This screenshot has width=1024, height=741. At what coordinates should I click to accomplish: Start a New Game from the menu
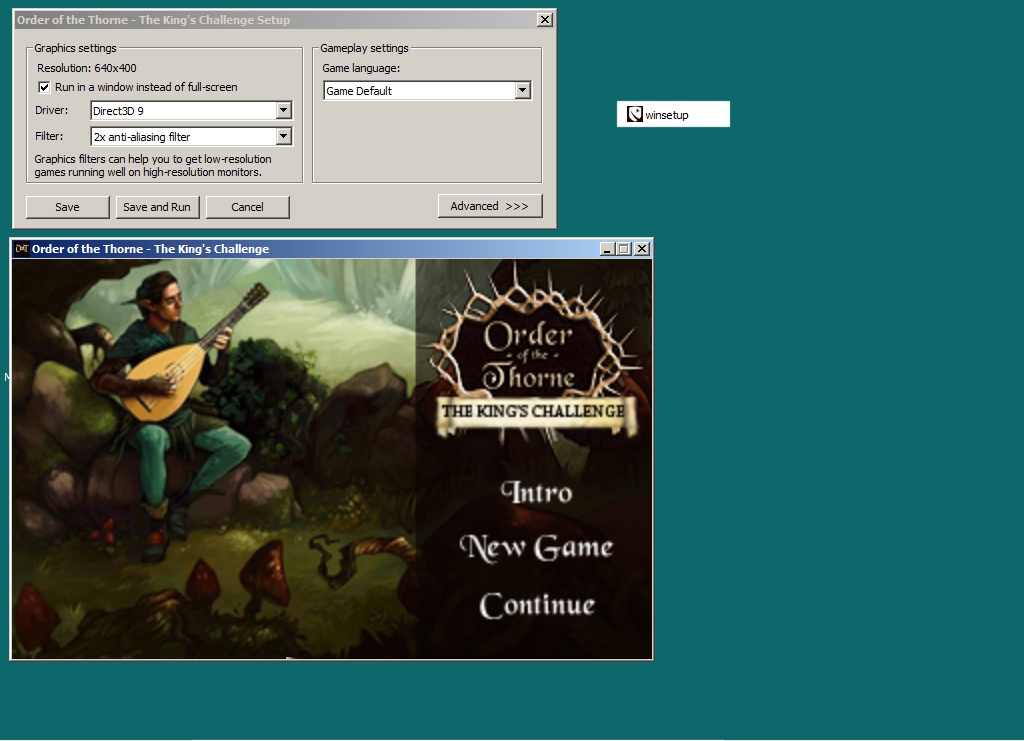[x=537, y=547]
